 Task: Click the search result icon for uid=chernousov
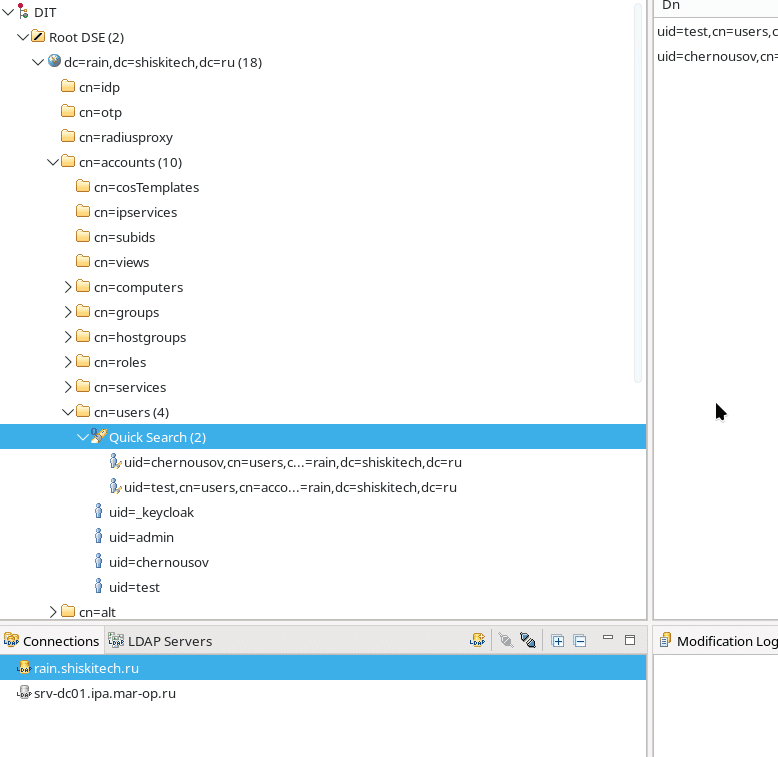[115, 461]
